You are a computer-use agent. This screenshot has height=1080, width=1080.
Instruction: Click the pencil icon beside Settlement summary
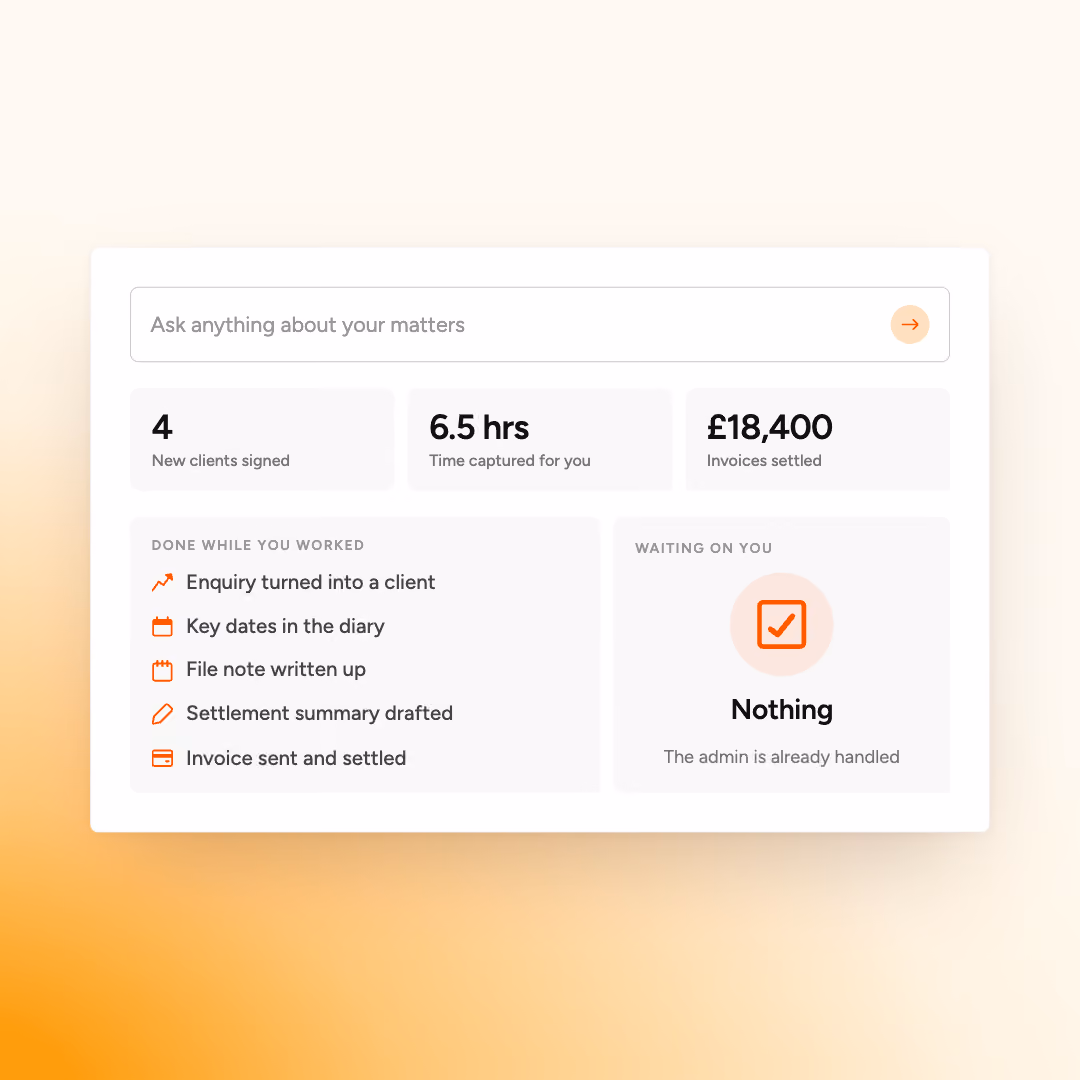pos(163,714)
